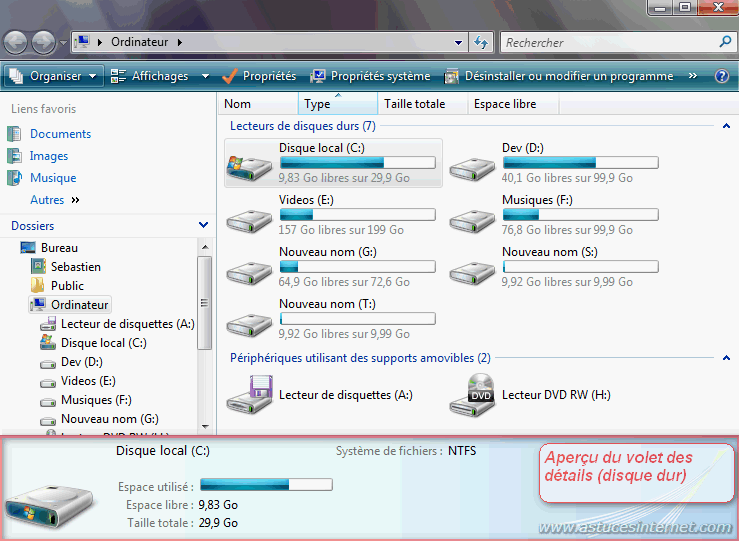Open the Musique favorite link

click(53, 178)
